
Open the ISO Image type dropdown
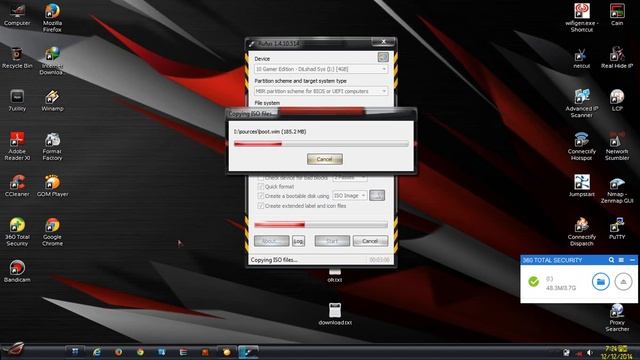(x=350, y=196)
